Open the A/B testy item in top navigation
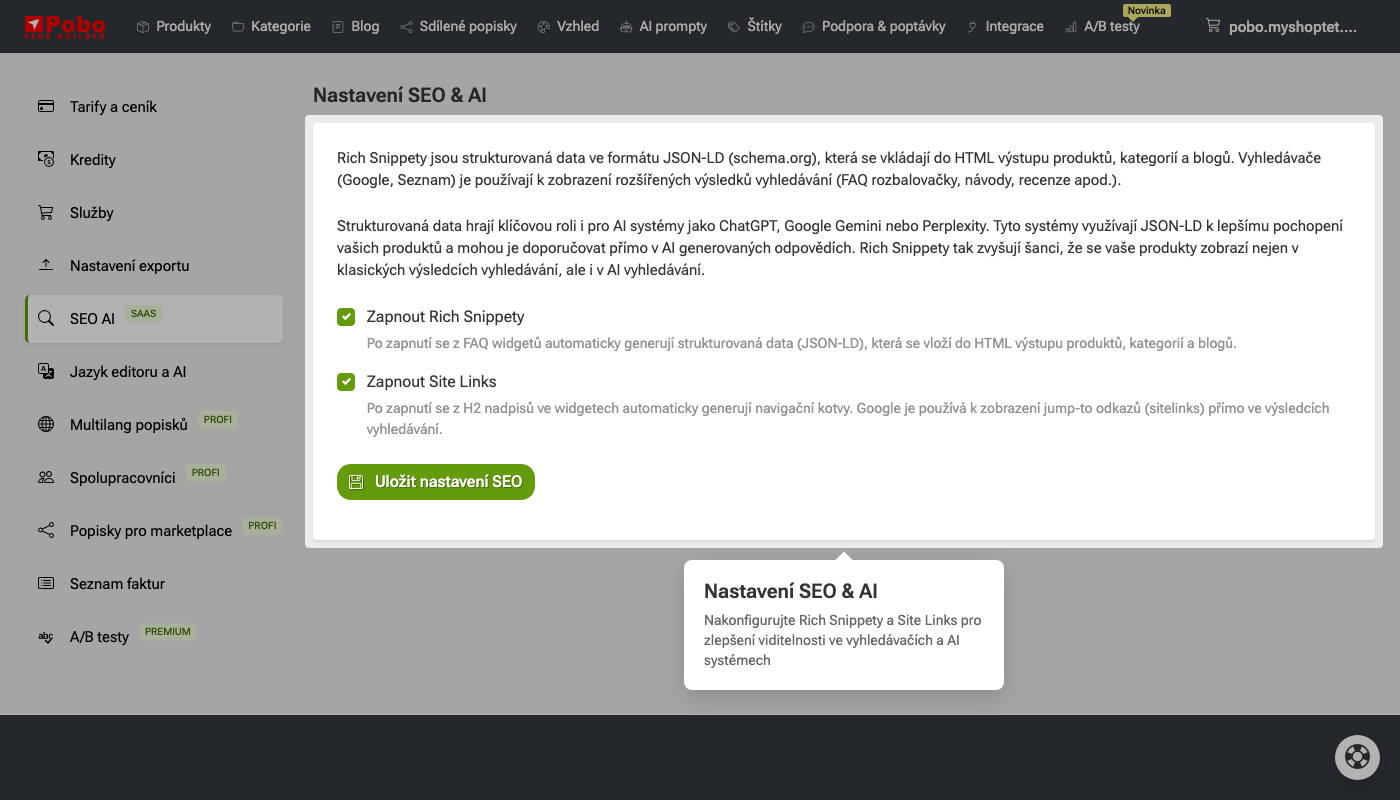This screenshot has width=1400, height=800. tap(1102, 27)
